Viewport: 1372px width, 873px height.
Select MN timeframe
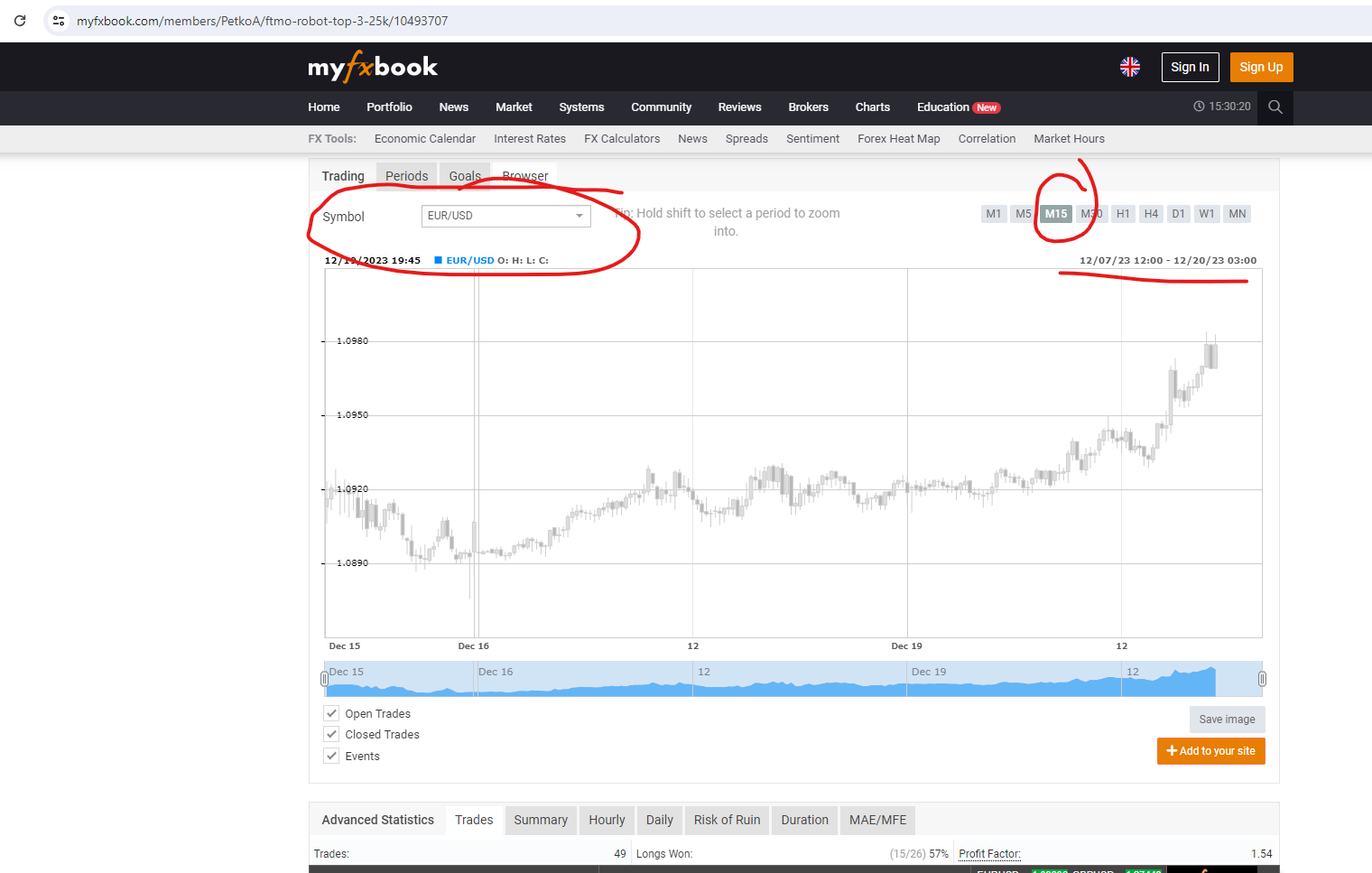click(x=1238, y=214)
